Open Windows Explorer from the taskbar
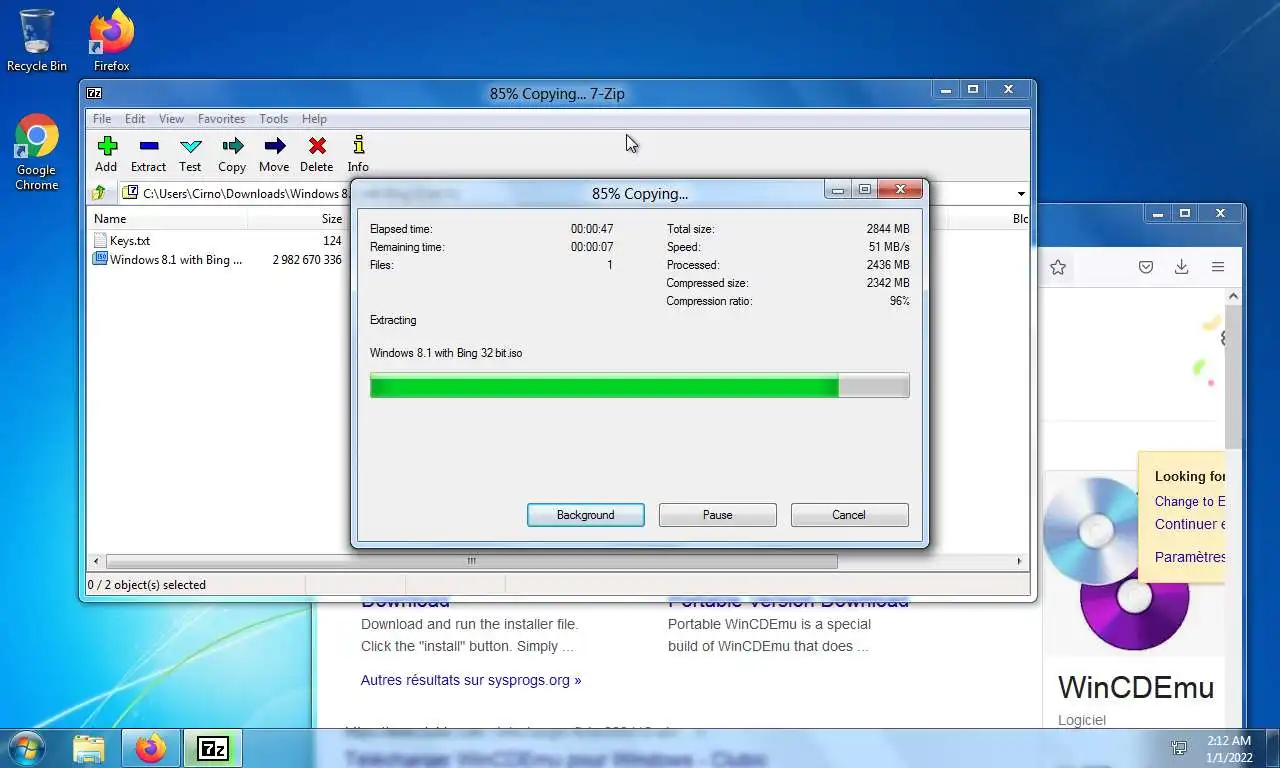Viewport: 1280px width, 768px height. 89,748
